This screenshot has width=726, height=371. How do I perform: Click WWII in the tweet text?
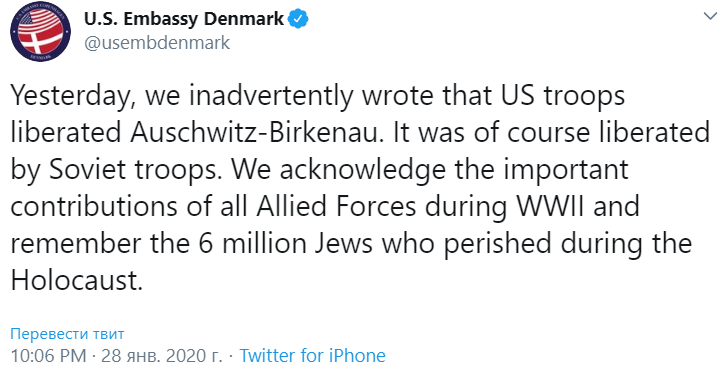[551, 207]
